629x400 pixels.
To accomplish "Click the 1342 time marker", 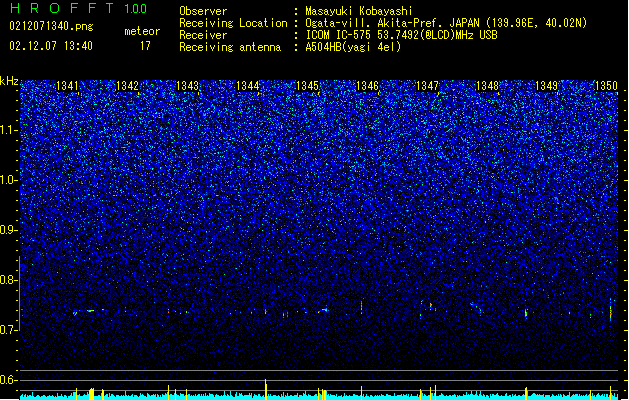I will click(127, 86).
